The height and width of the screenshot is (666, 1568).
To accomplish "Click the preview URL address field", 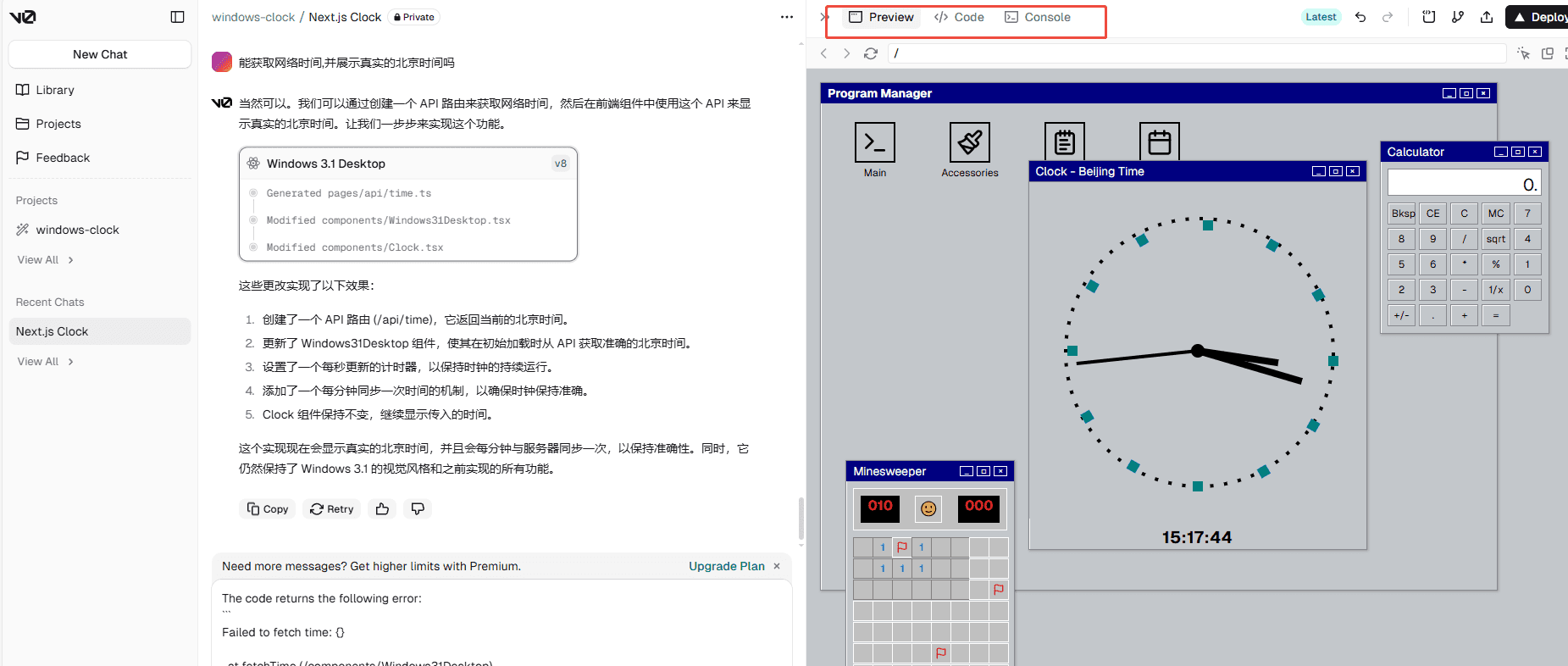I will pos(1194,53).
